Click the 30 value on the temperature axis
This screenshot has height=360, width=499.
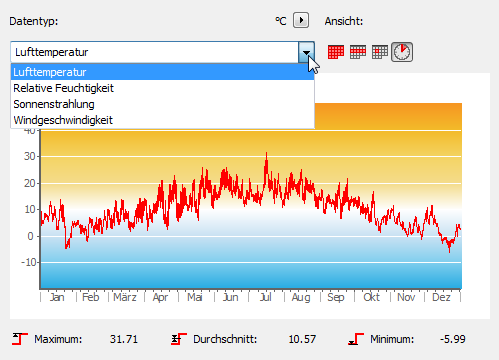30,156
